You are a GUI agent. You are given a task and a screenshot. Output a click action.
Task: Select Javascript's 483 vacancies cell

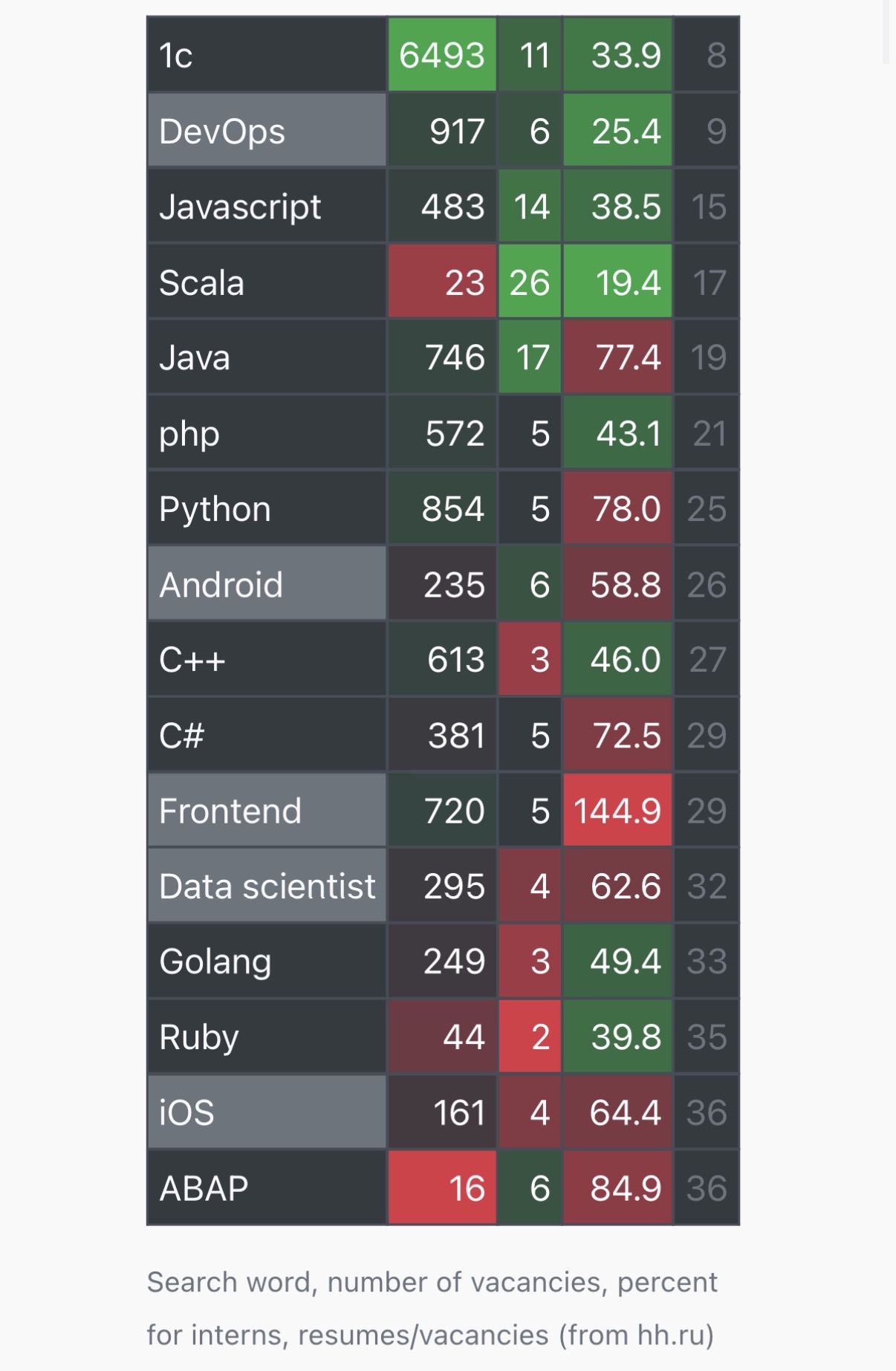441,207
